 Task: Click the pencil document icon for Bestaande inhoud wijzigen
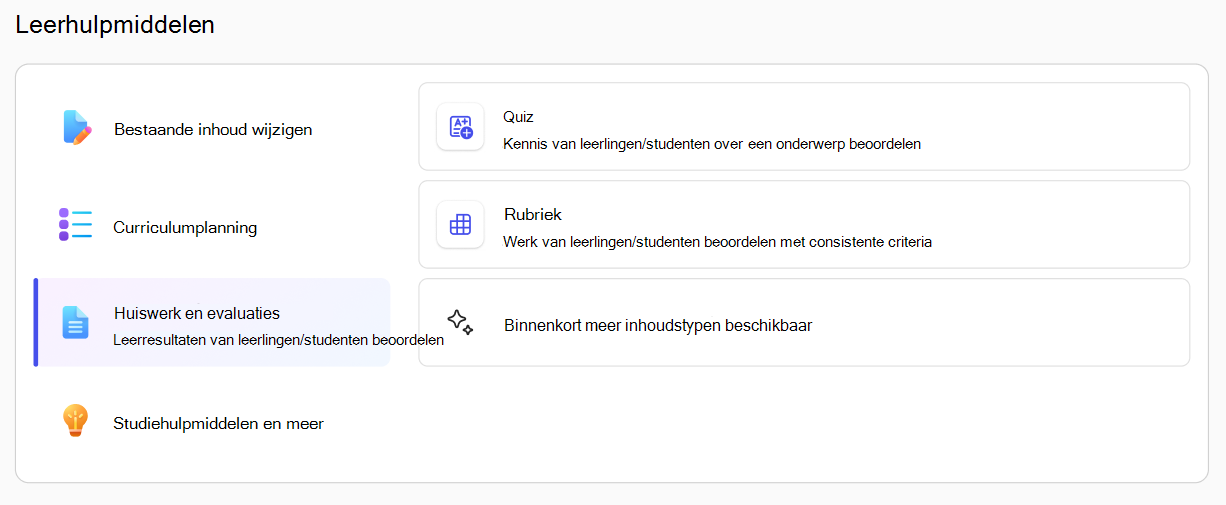(77, 128)
